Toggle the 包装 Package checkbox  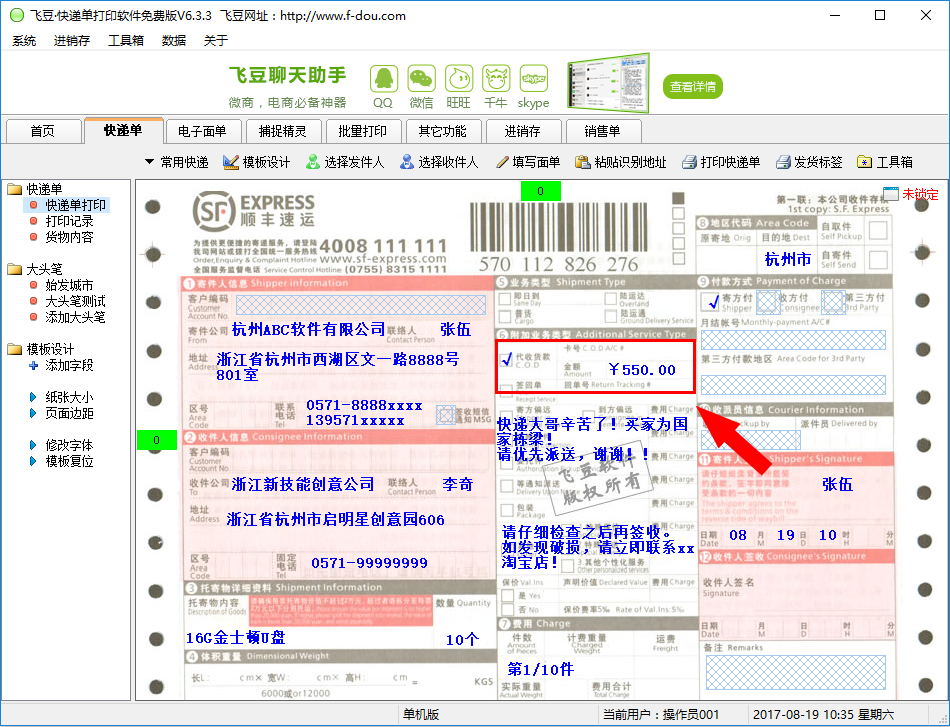point(507,510)
